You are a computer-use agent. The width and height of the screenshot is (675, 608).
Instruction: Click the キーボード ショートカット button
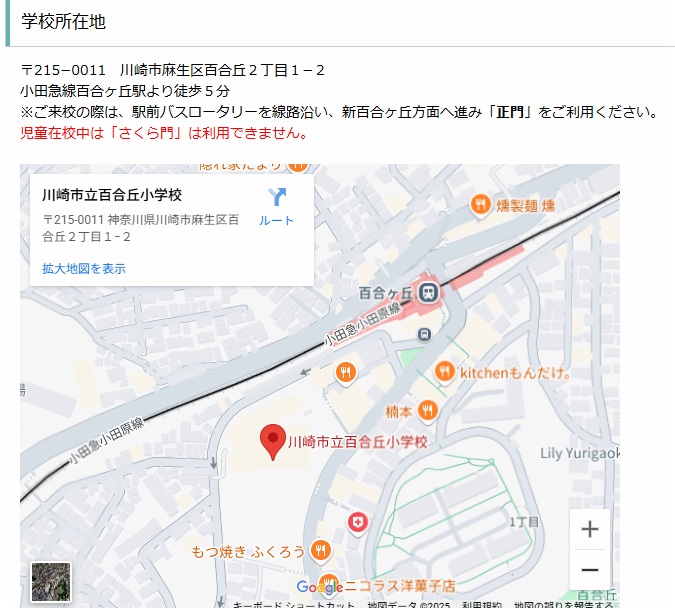(x=293, y=604)
